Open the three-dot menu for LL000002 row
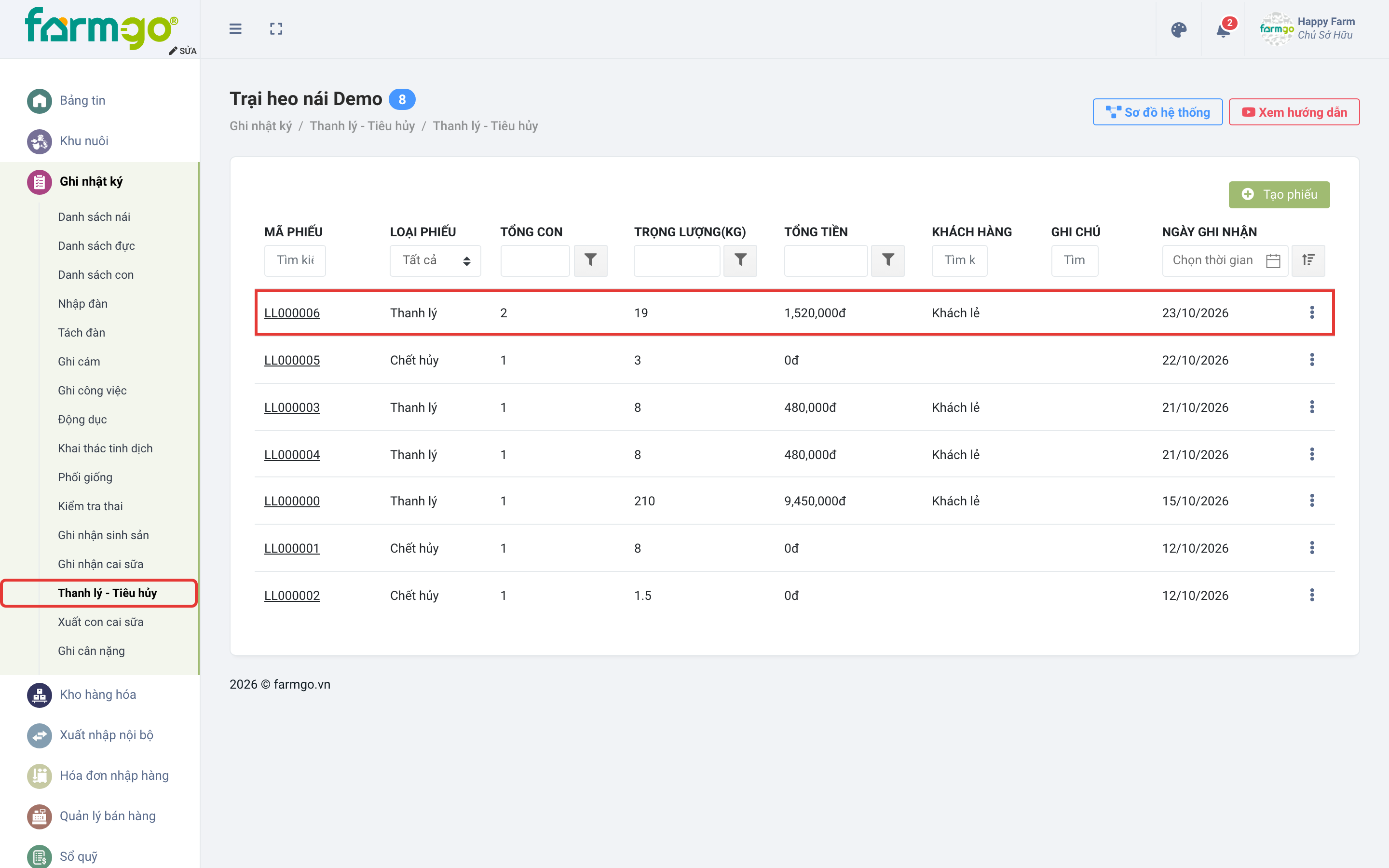 1311,596
